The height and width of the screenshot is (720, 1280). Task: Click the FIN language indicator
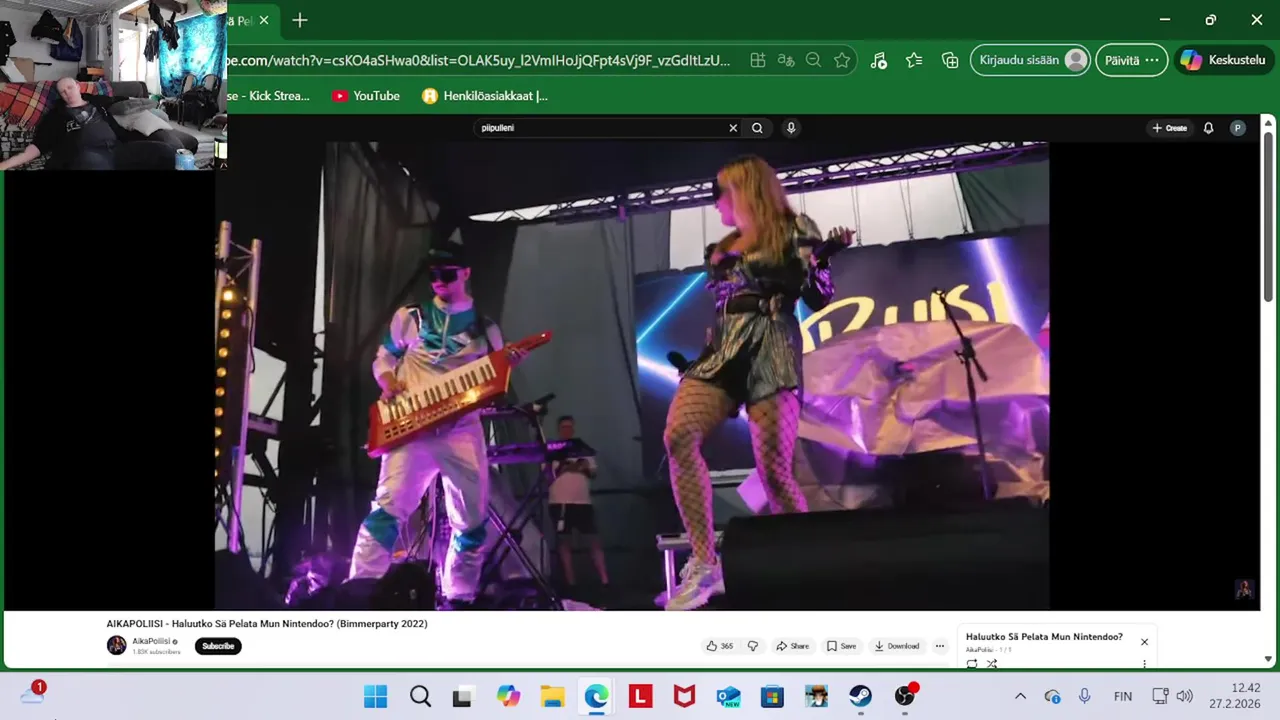pos(1123,697)
